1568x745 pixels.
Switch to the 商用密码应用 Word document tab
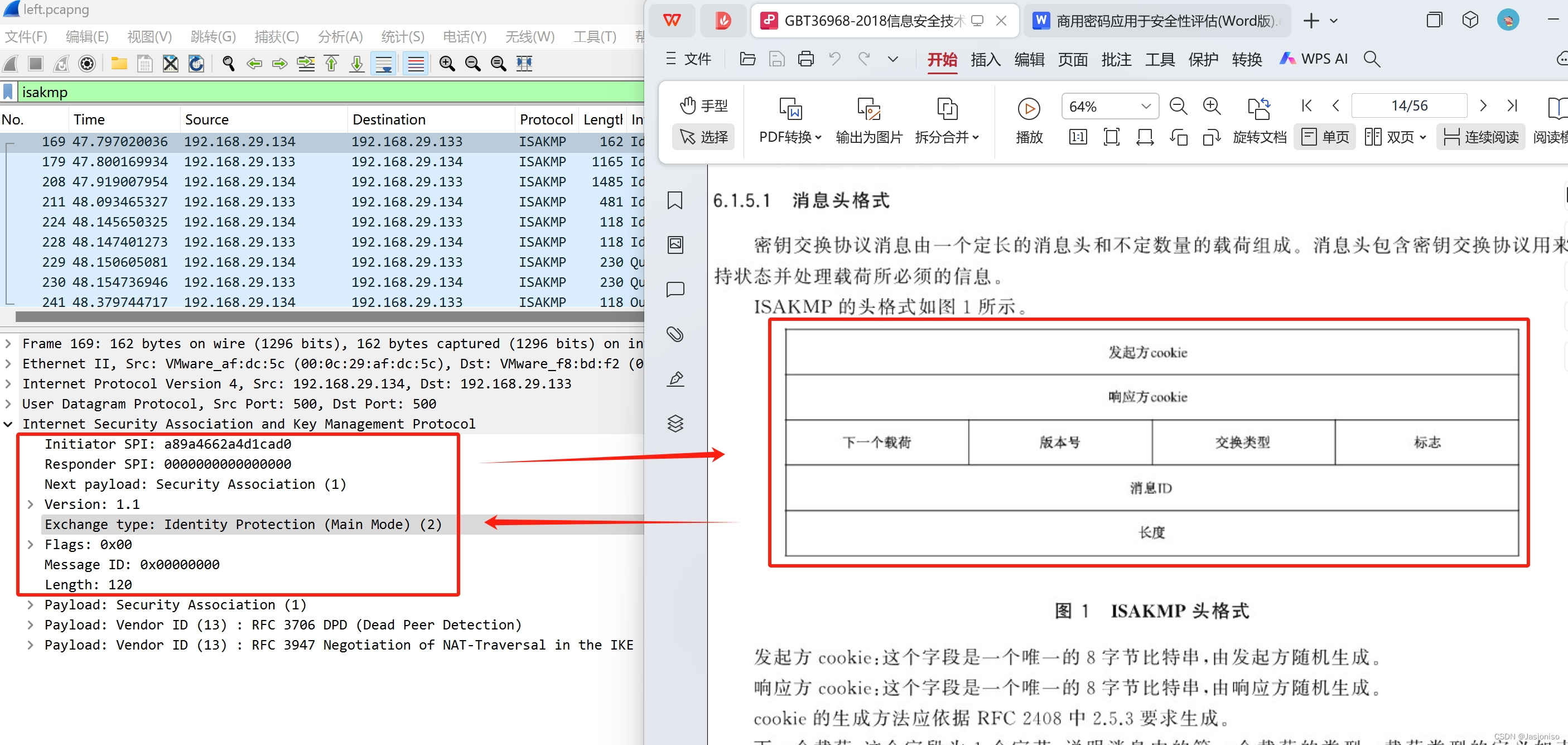[x=1156, y=21]
